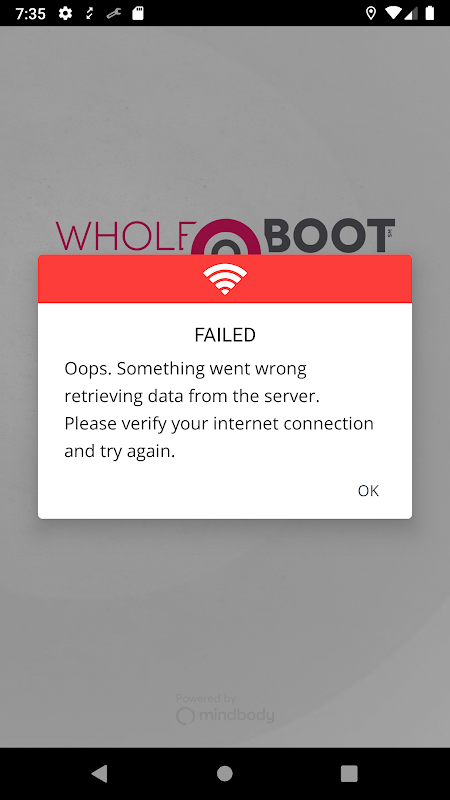The width and height of the screenshot is (450, 800).
Task: Tap the FAILED dialog title
Action: point(225,335)
